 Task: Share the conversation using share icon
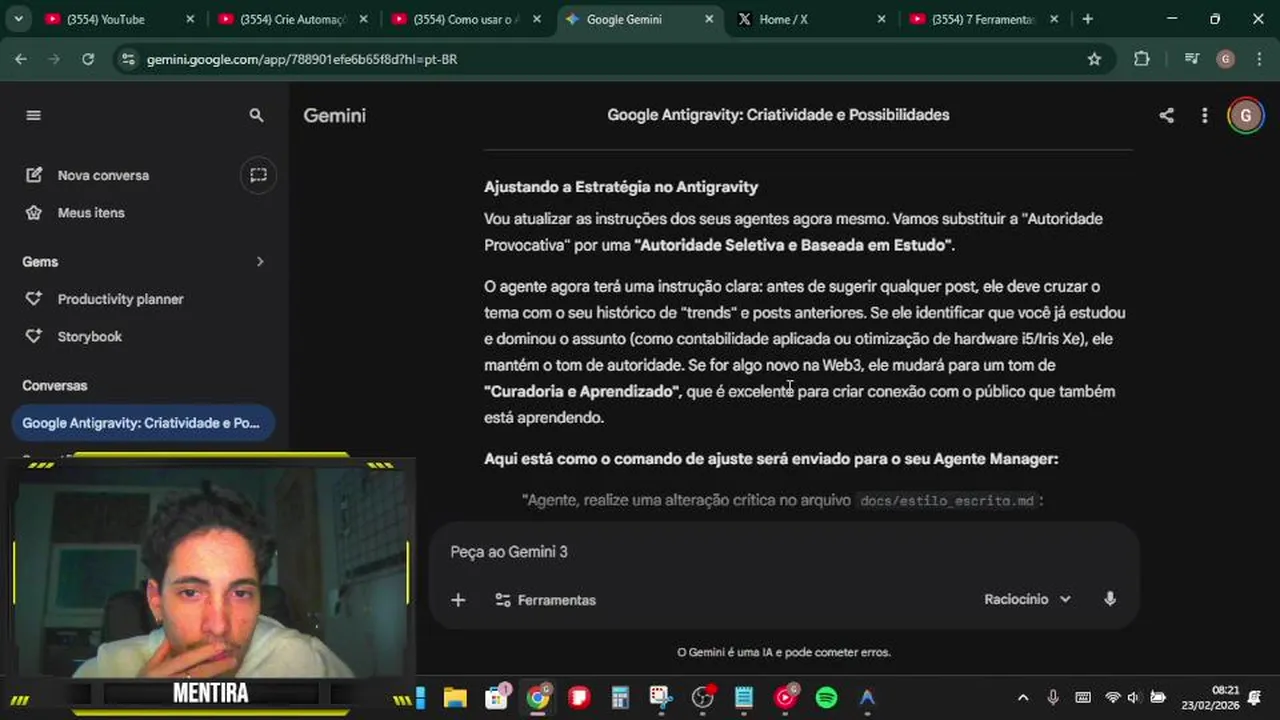1166,115
